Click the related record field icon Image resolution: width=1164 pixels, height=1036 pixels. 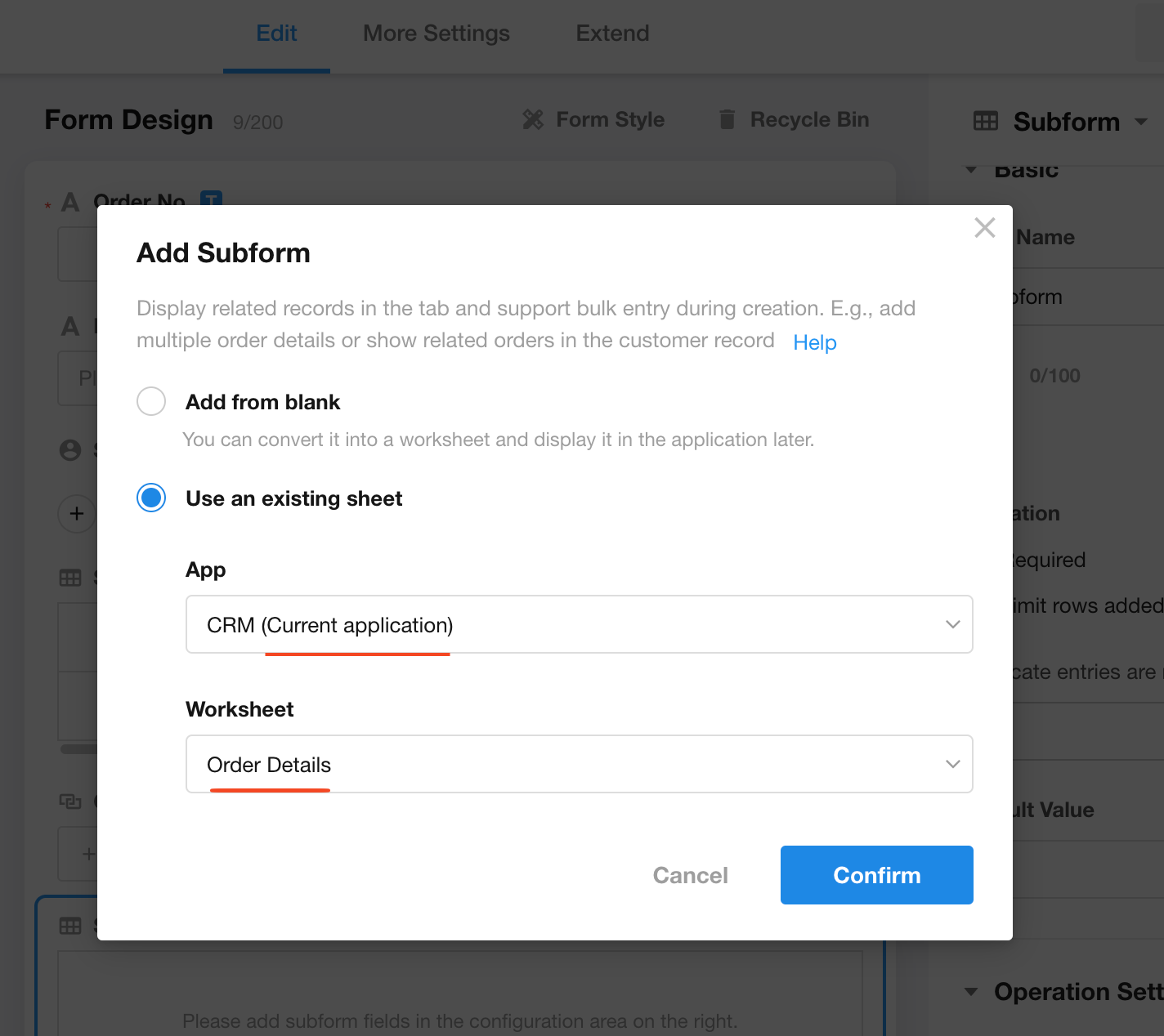point(70,802)
